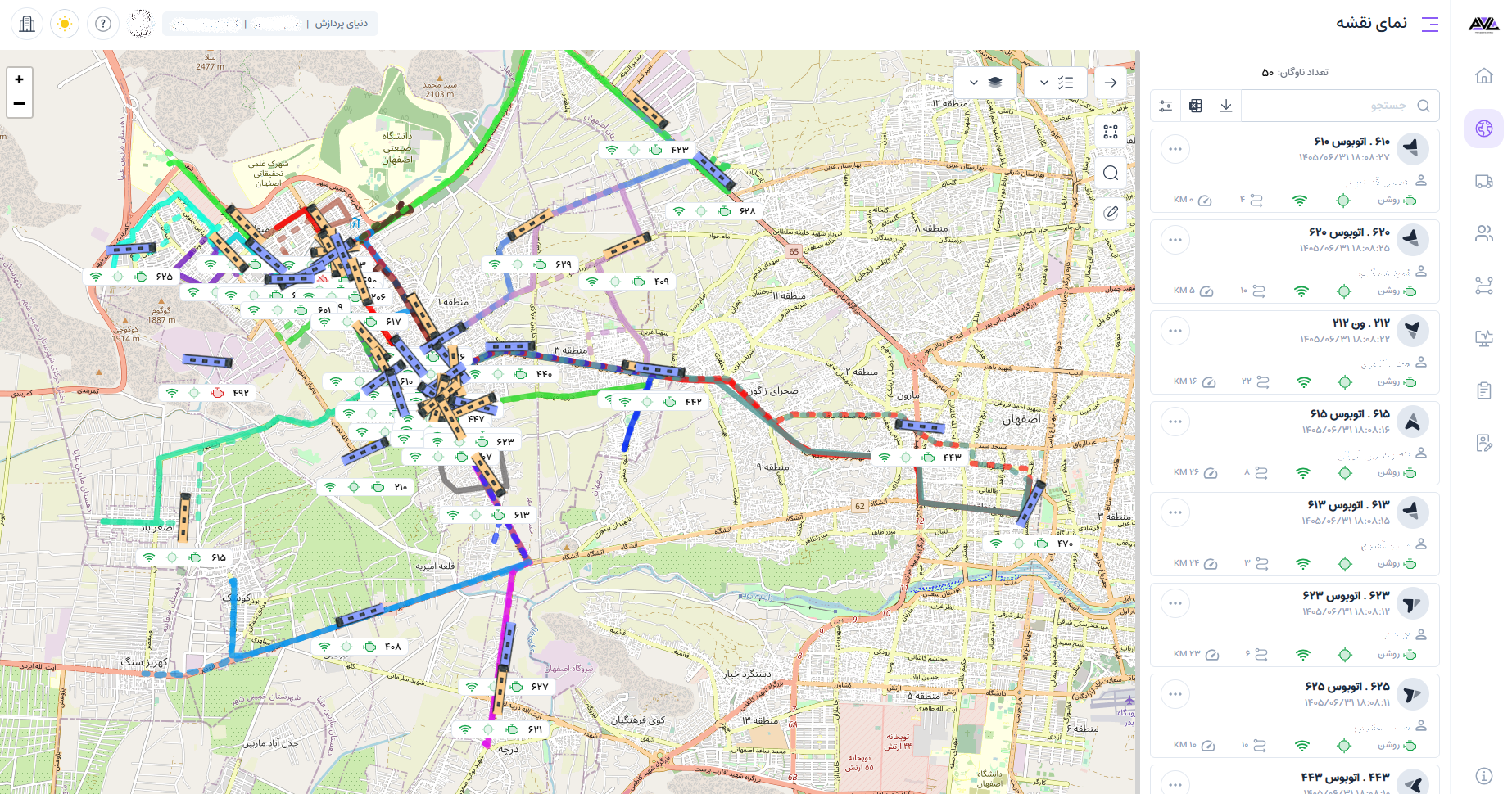Click the map nodes cluster button
This screenshot has height=794, width=1512.
coord(1111,131)
